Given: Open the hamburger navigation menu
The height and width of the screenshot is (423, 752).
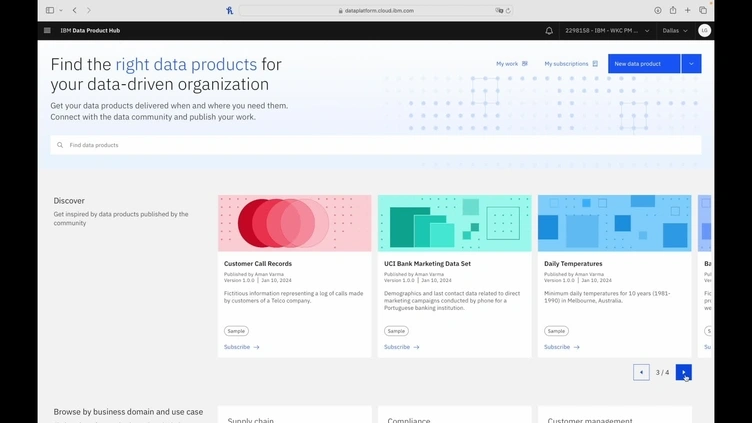Looking at the screenshot, I should 47,31.
